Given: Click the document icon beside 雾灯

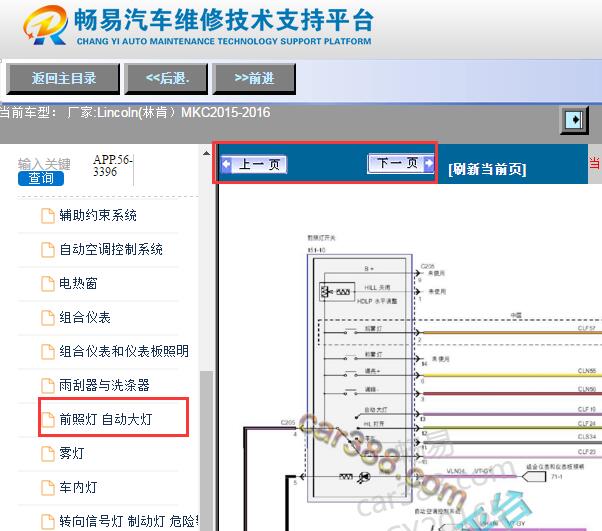Looking at the screenshot, I should (48, 454).
